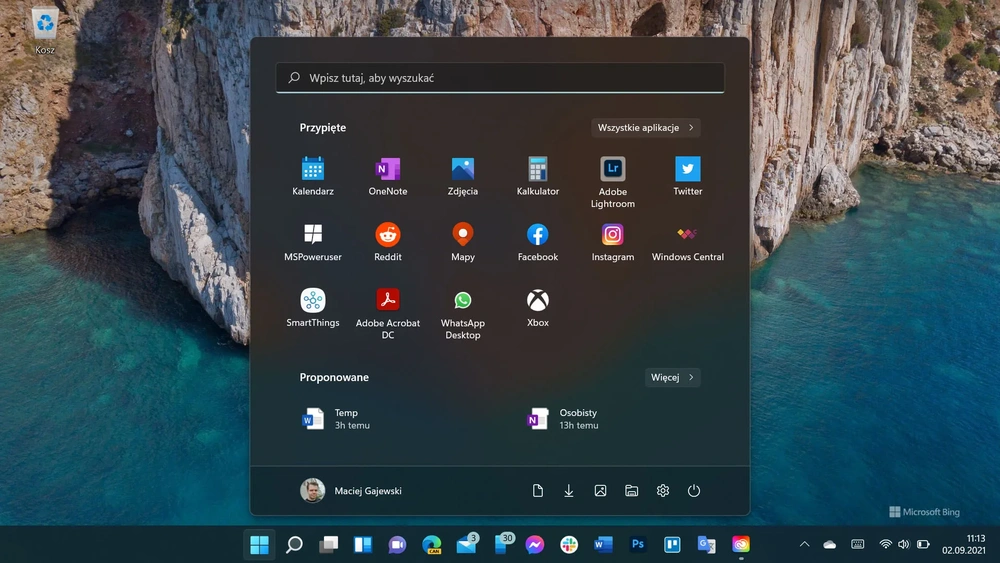This screenshot has height=563, width=1000.
Task: Launch Reddit from Start menu
Action: click(x=388, y=242)
